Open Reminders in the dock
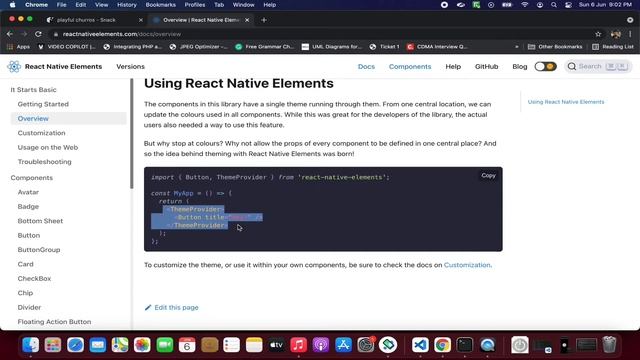 click(231, 345)
